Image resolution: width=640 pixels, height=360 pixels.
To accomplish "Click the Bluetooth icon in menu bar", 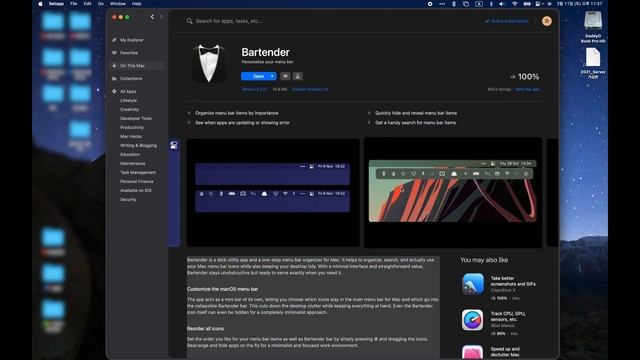I will pos(454,4).
